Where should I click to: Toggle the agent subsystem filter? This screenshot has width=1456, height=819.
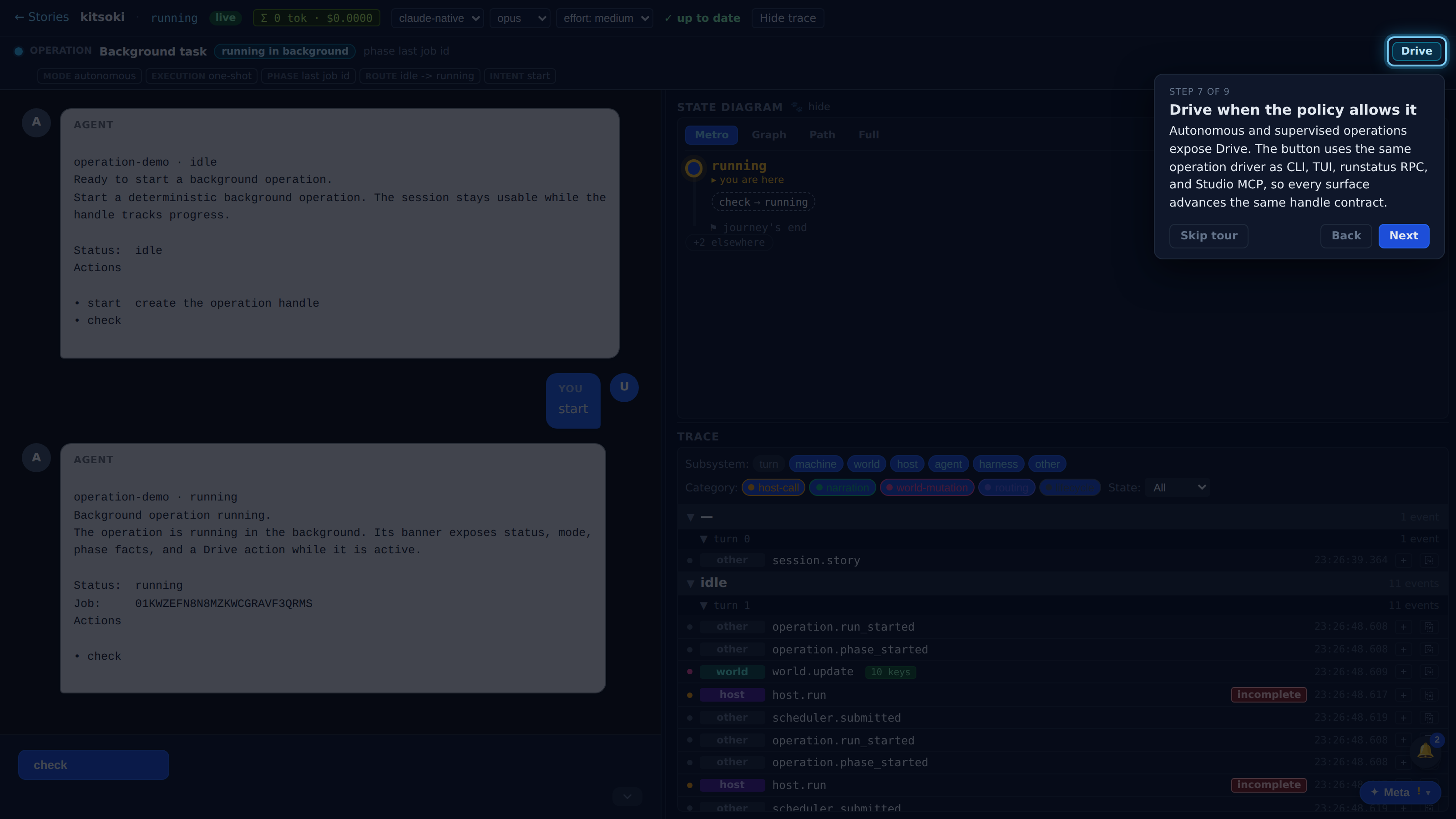tap(948, 464)
